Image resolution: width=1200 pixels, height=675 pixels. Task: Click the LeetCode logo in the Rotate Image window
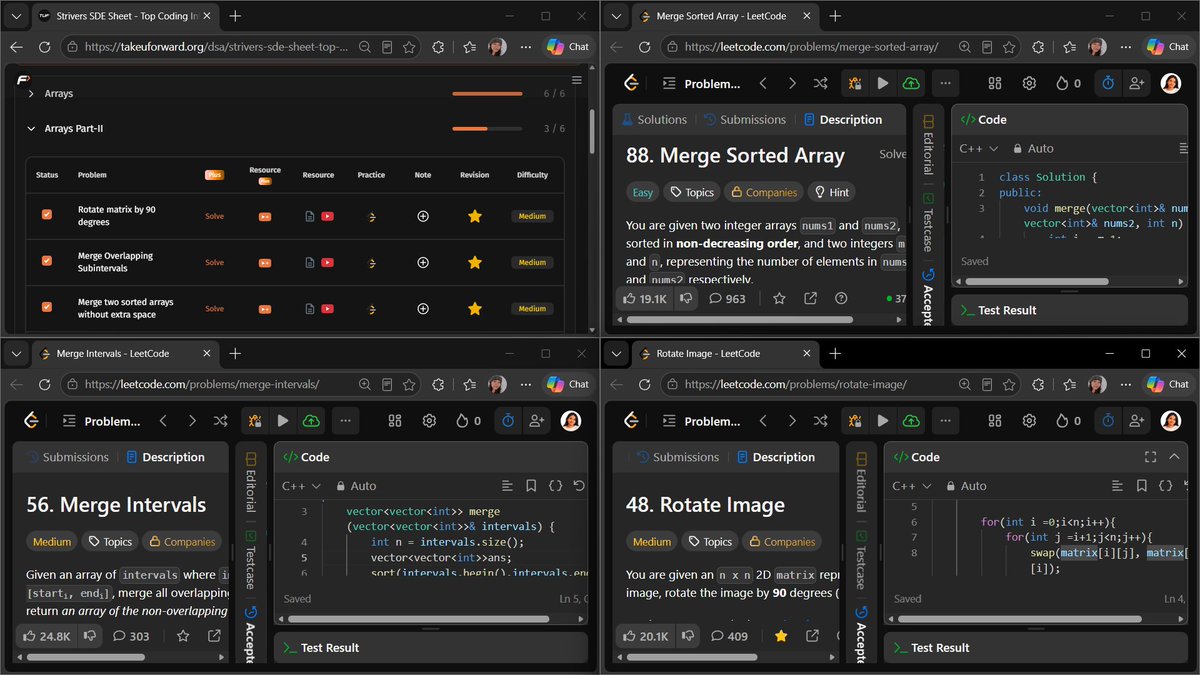631,421
